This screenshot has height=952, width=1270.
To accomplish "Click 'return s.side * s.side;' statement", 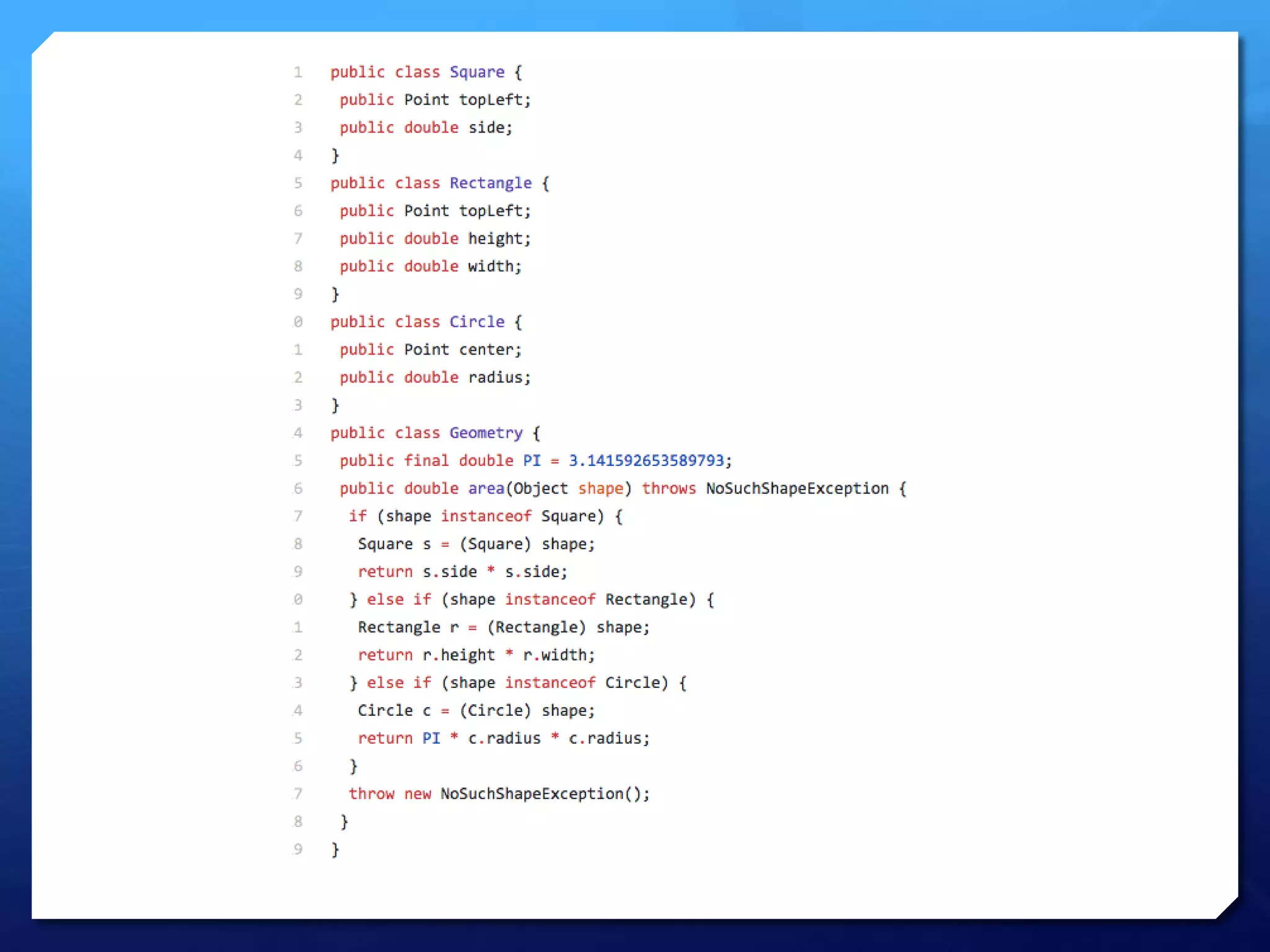I will point(462,571).
